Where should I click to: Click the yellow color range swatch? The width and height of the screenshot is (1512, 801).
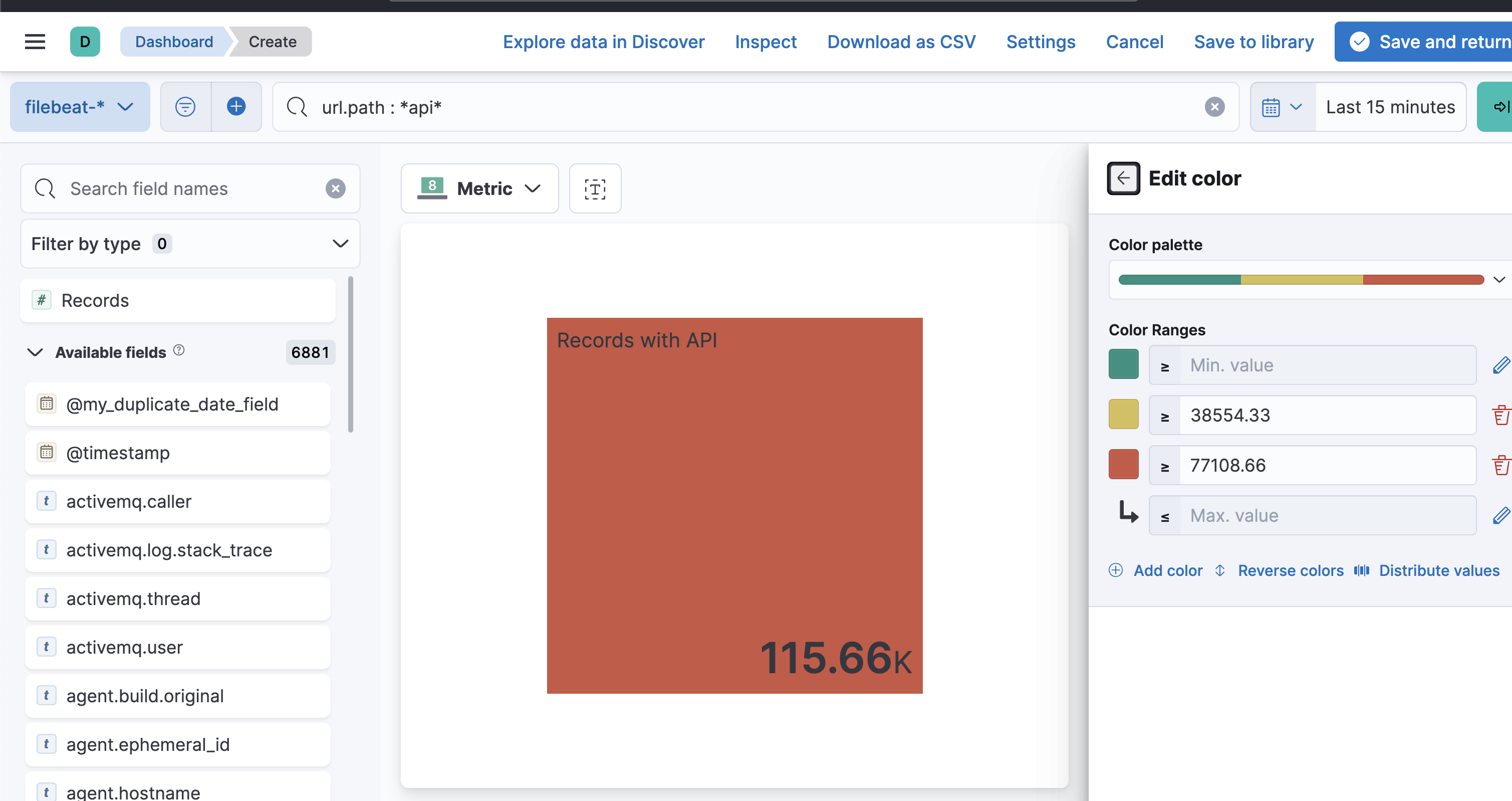click(x=1123, y=415)
